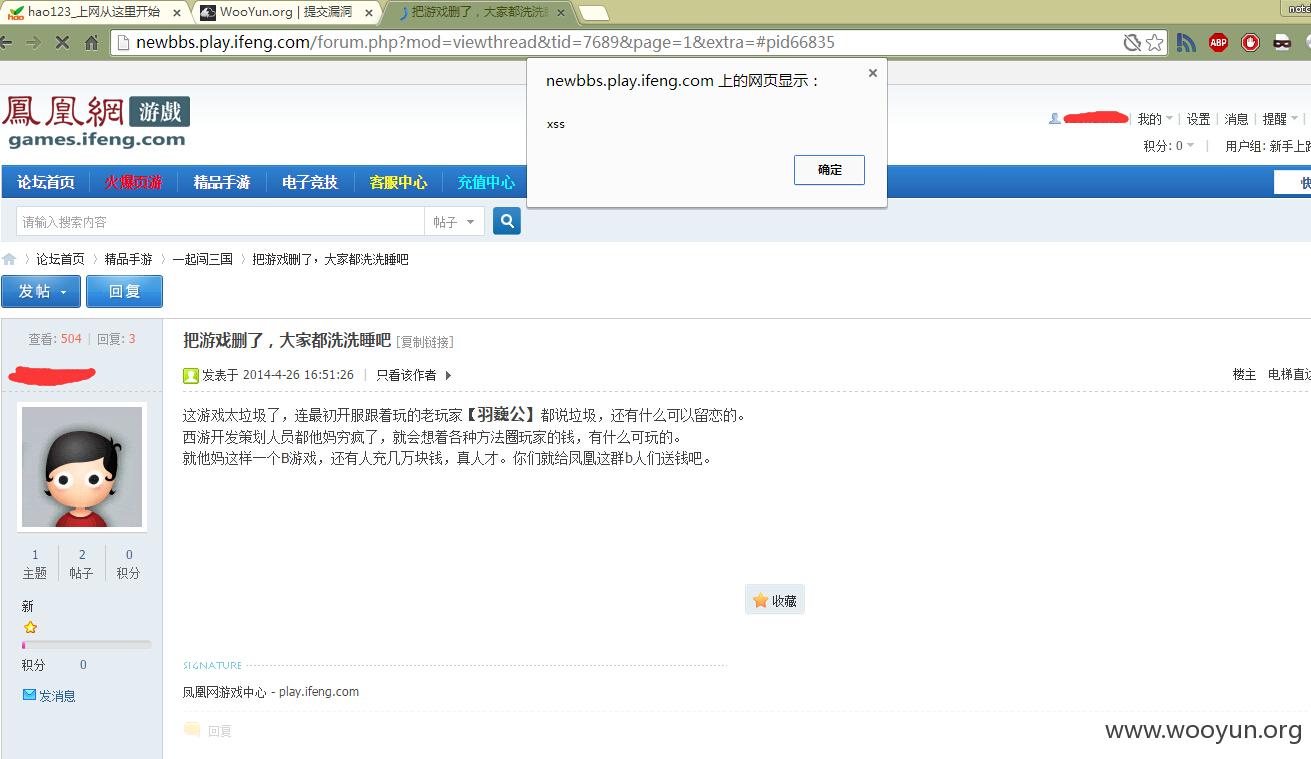Image resolution: width=1311 pixels, height=759 pixels.
Task: Click 只看该作者 filter link
Action: 406,375
